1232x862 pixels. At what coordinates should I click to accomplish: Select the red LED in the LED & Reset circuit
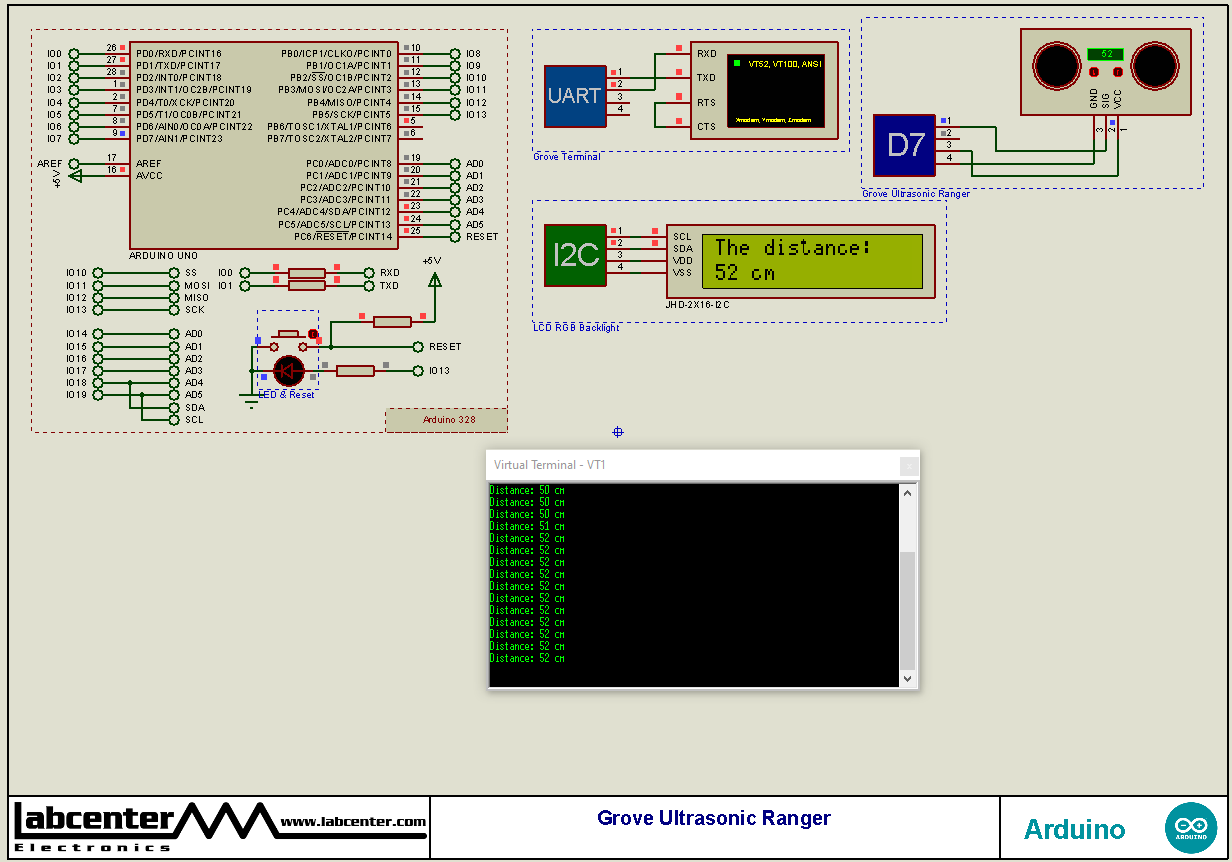click(289, 370)
